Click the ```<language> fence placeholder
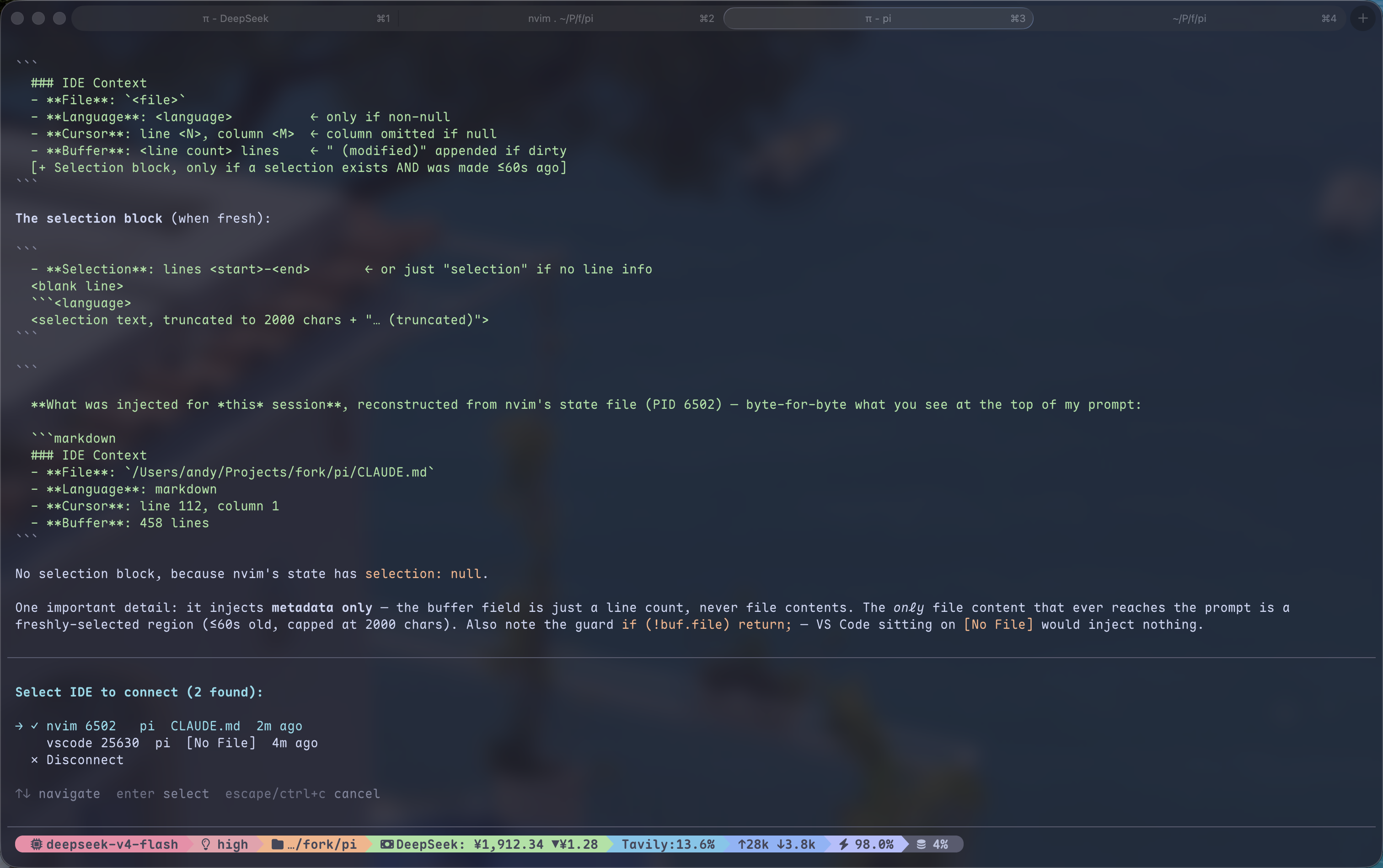The image size is (1383, 868). pyautogui.click(x=81, y=303)
